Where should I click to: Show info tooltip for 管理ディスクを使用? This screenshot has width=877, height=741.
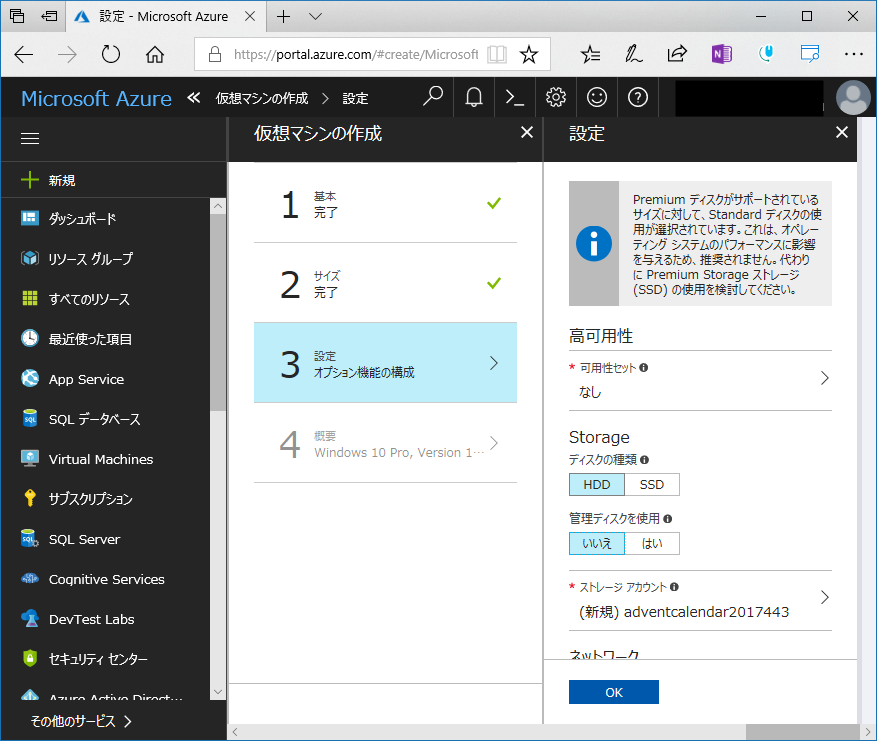point(667,519)
